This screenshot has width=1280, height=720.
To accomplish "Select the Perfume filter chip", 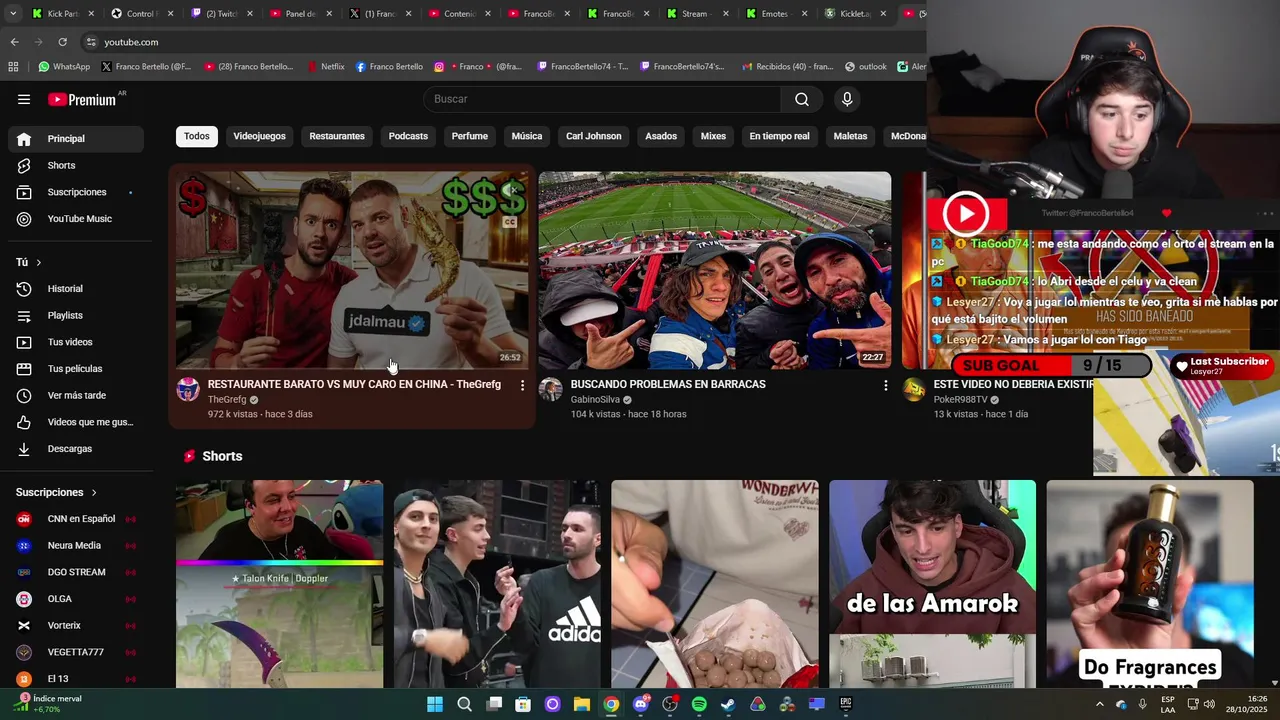I will coord(469,136).
